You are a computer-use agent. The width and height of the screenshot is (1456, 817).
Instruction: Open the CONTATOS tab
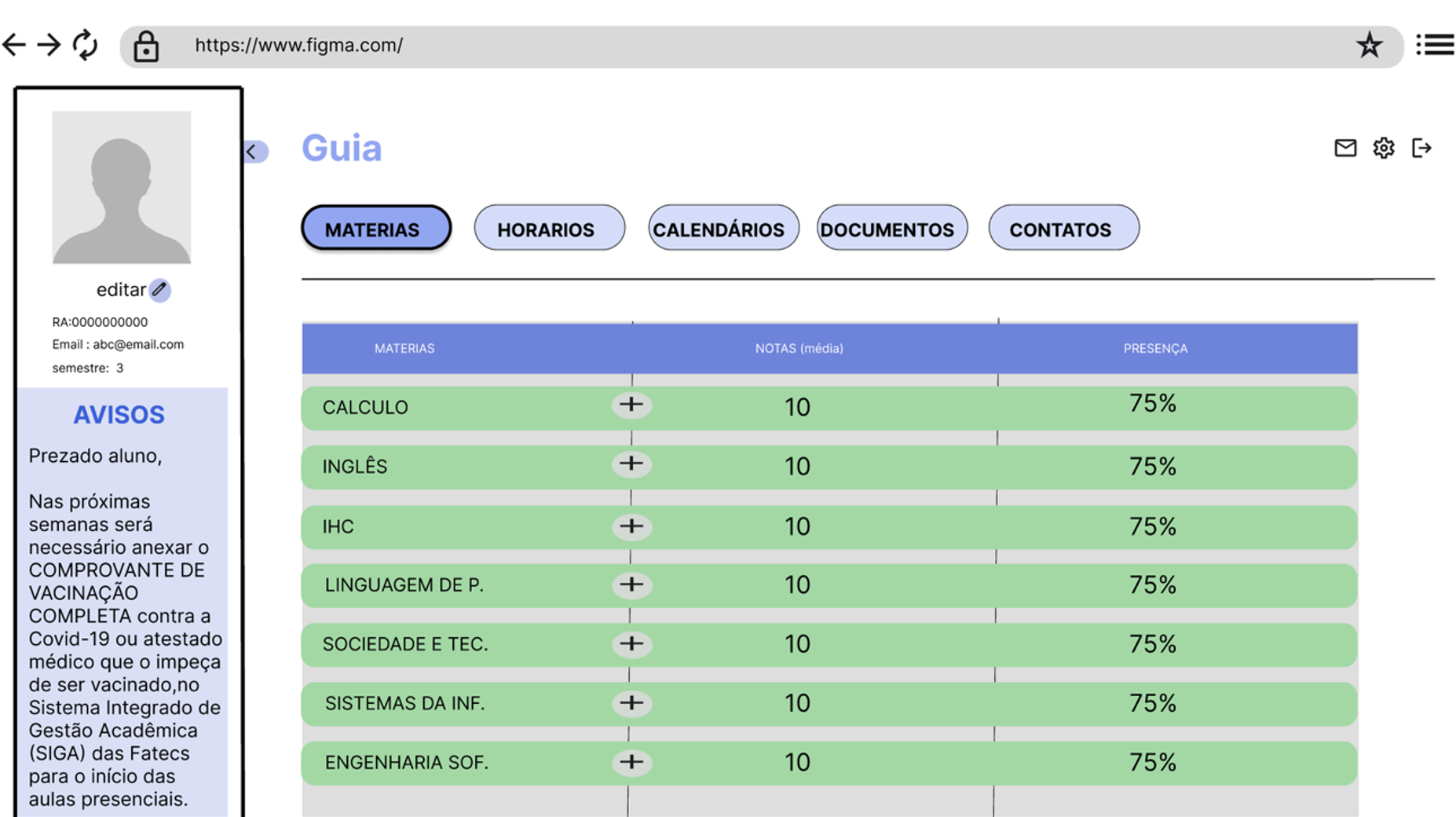(x=1064, y=229)
